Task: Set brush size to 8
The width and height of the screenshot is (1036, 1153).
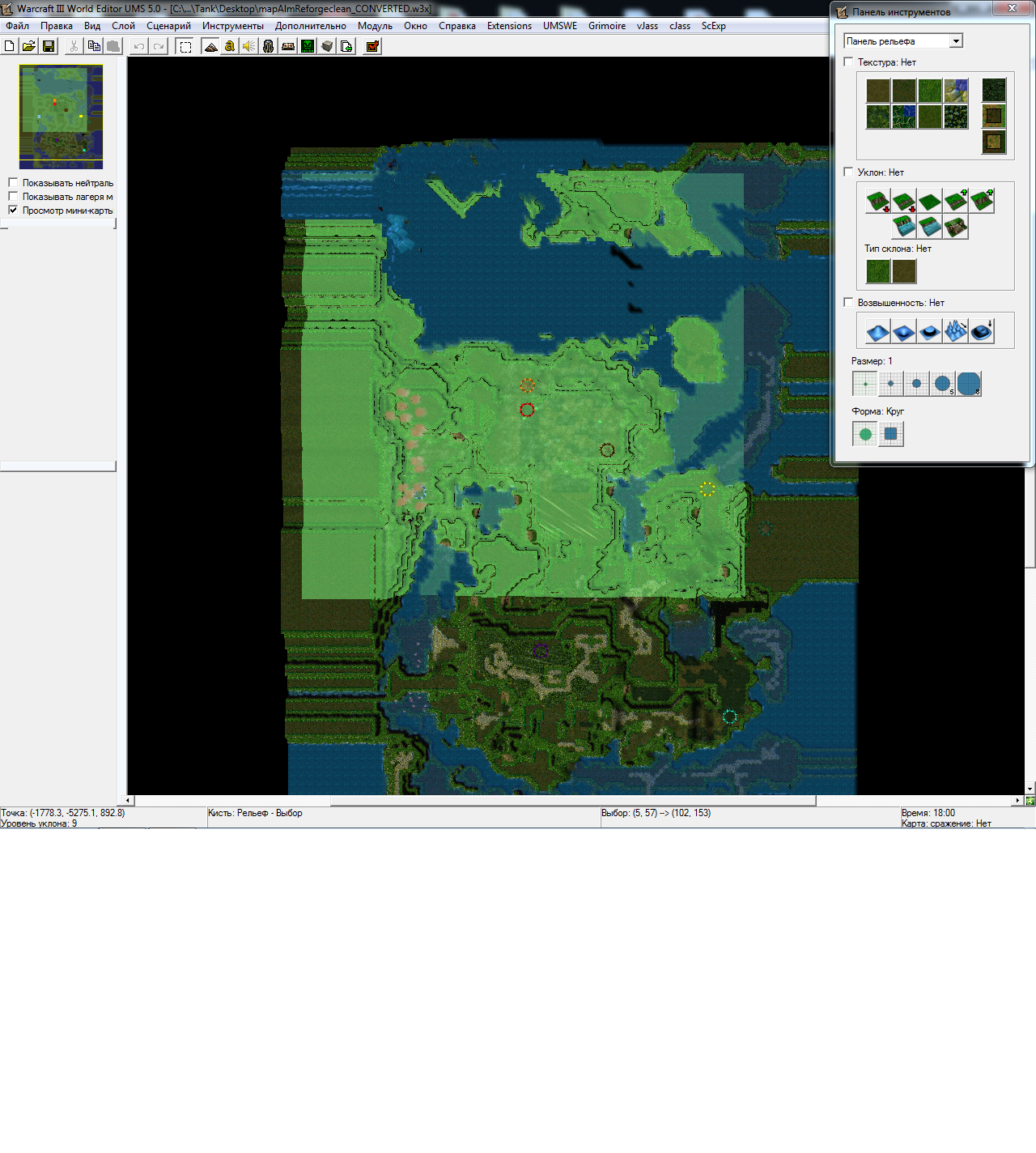Action: 969,384
